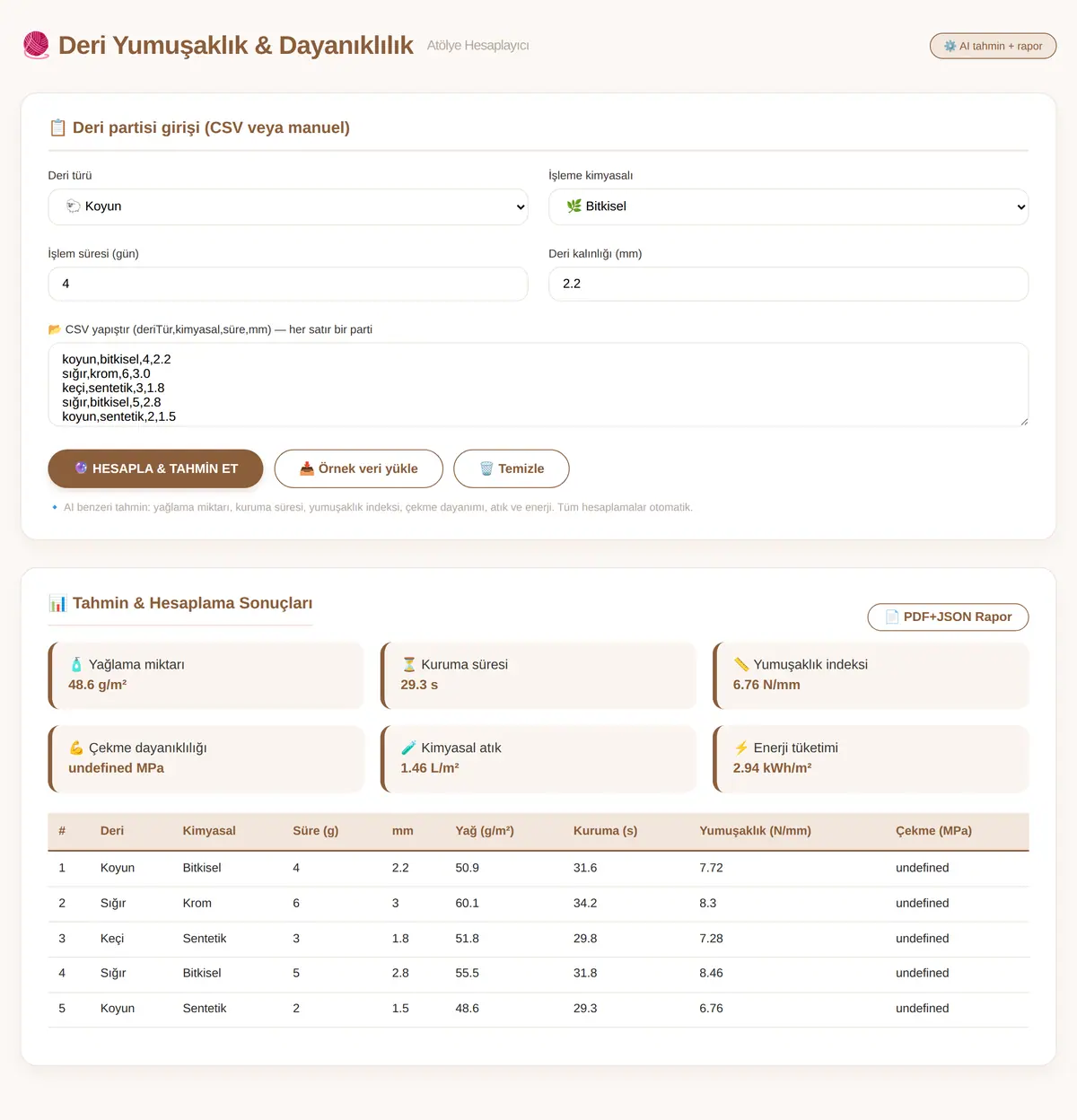
Task: Click the Kimyasal column header
Action: click(x=209, y=831)
